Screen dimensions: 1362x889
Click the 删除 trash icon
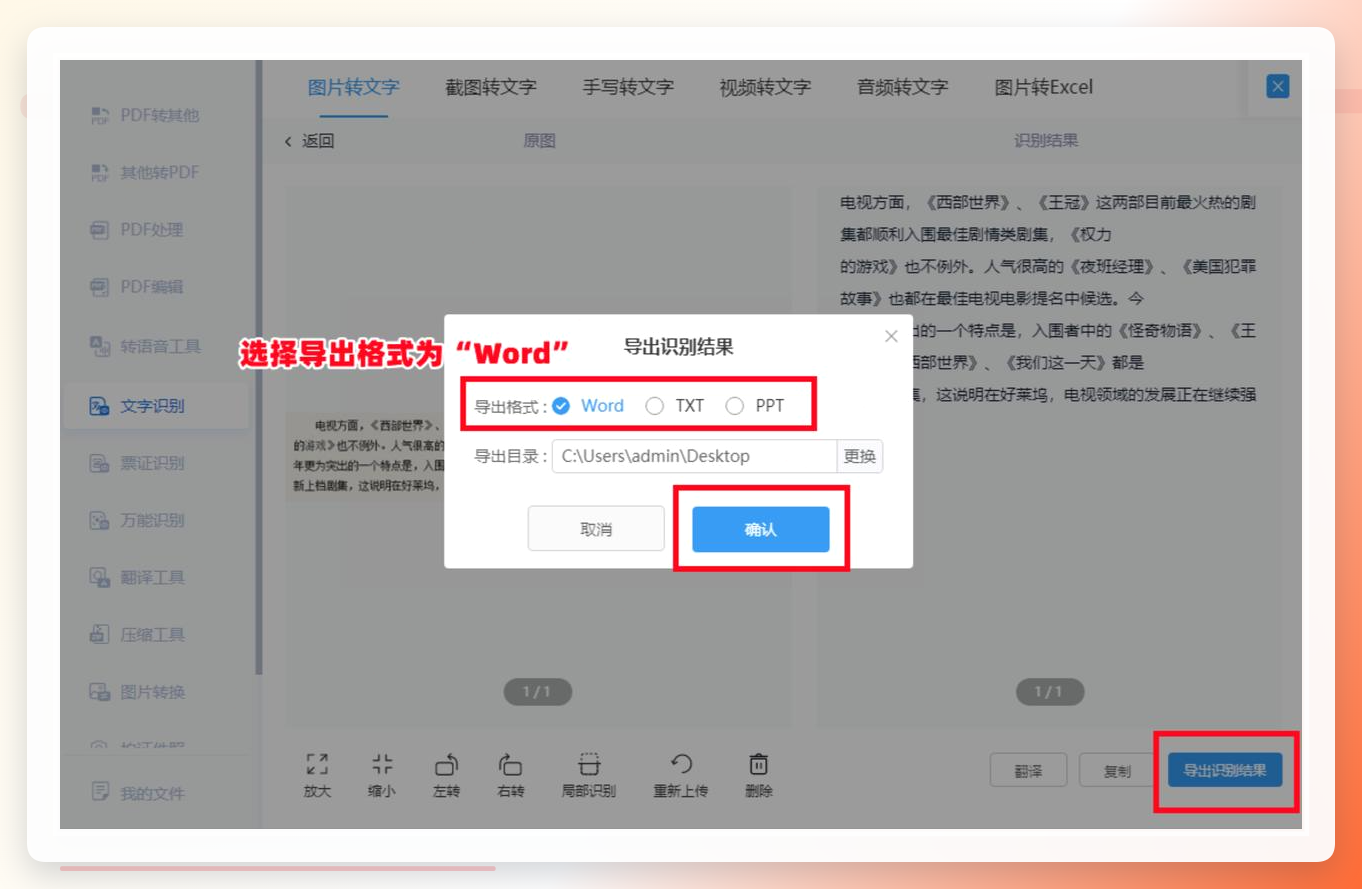(x=759, y=765)
